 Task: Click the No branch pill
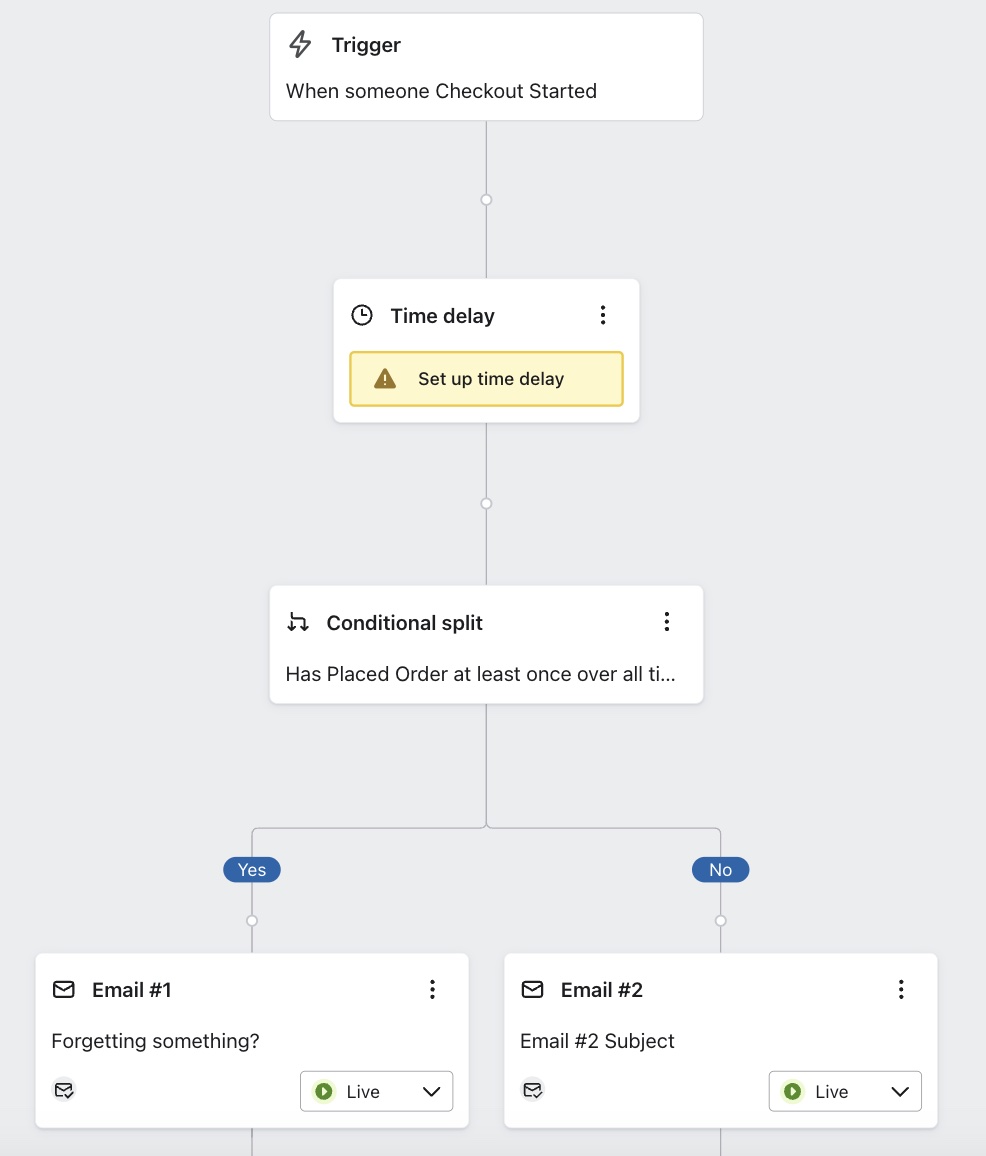coord(720,869)
